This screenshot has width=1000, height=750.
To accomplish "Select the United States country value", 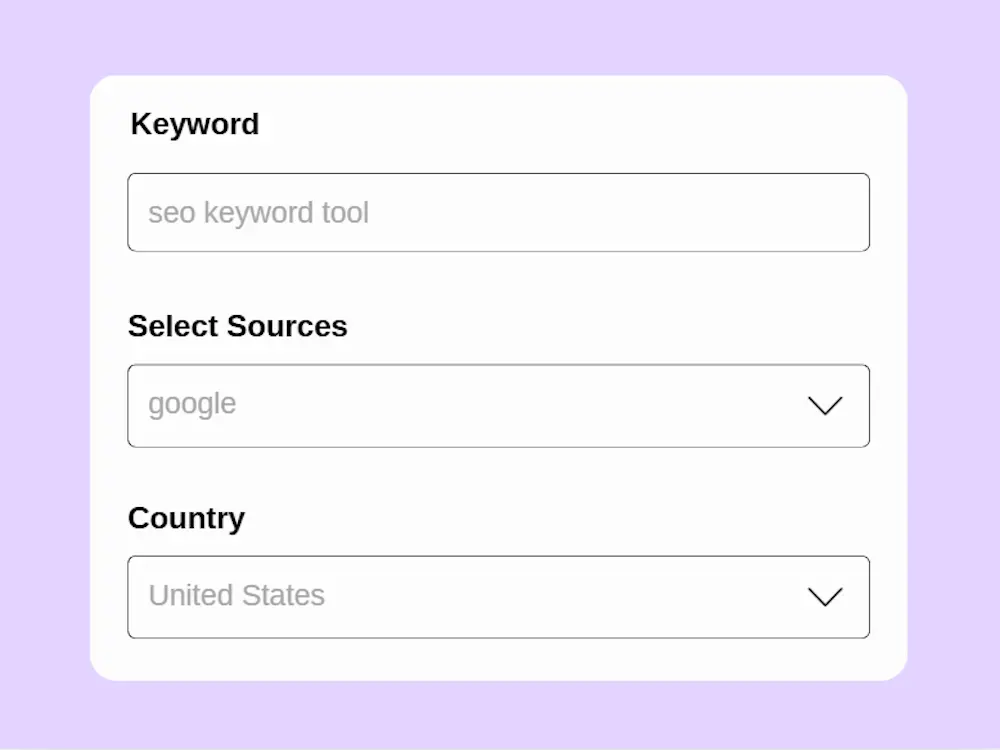I will 236,595.
